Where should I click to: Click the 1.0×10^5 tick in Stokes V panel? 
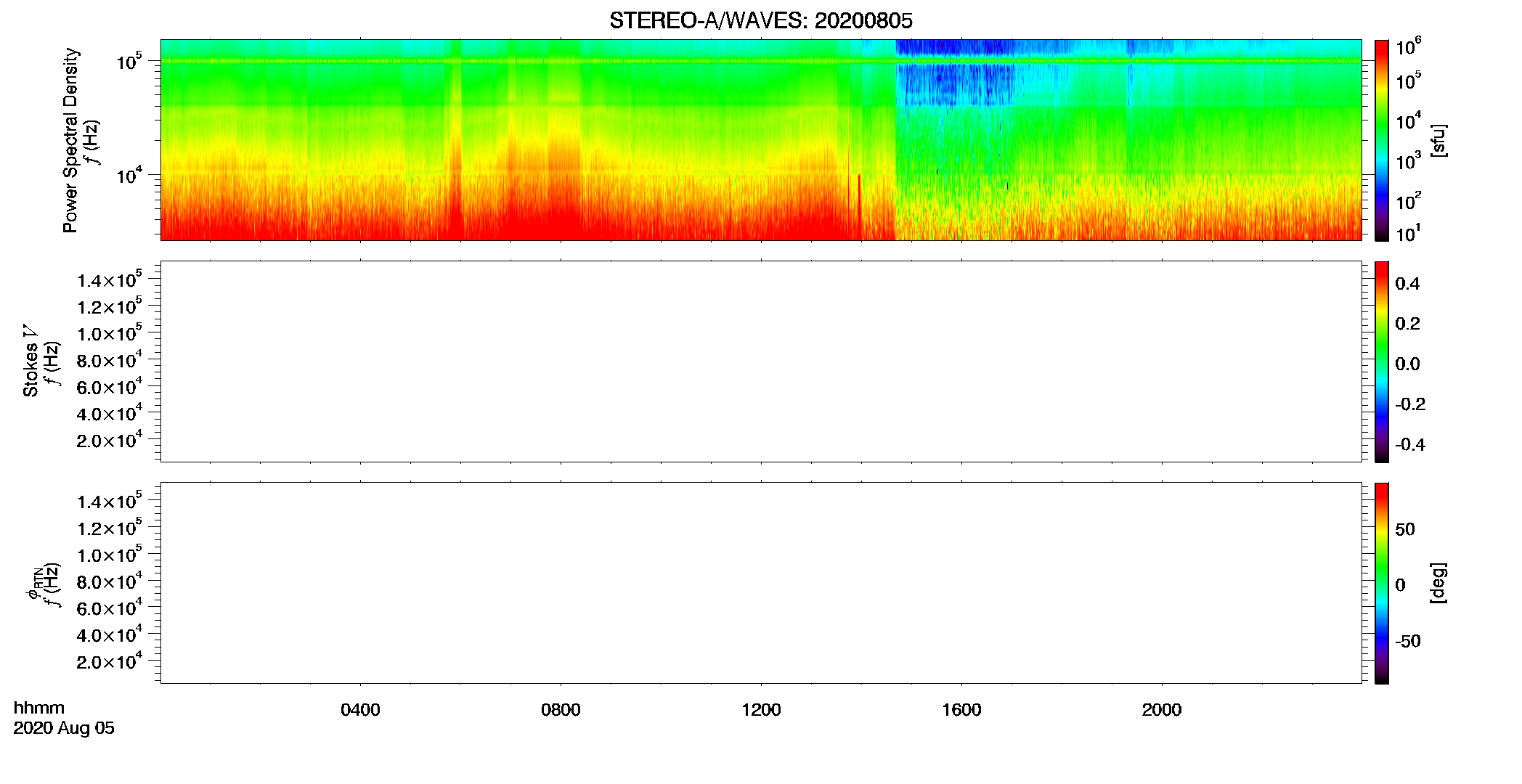tap(110, 333)
